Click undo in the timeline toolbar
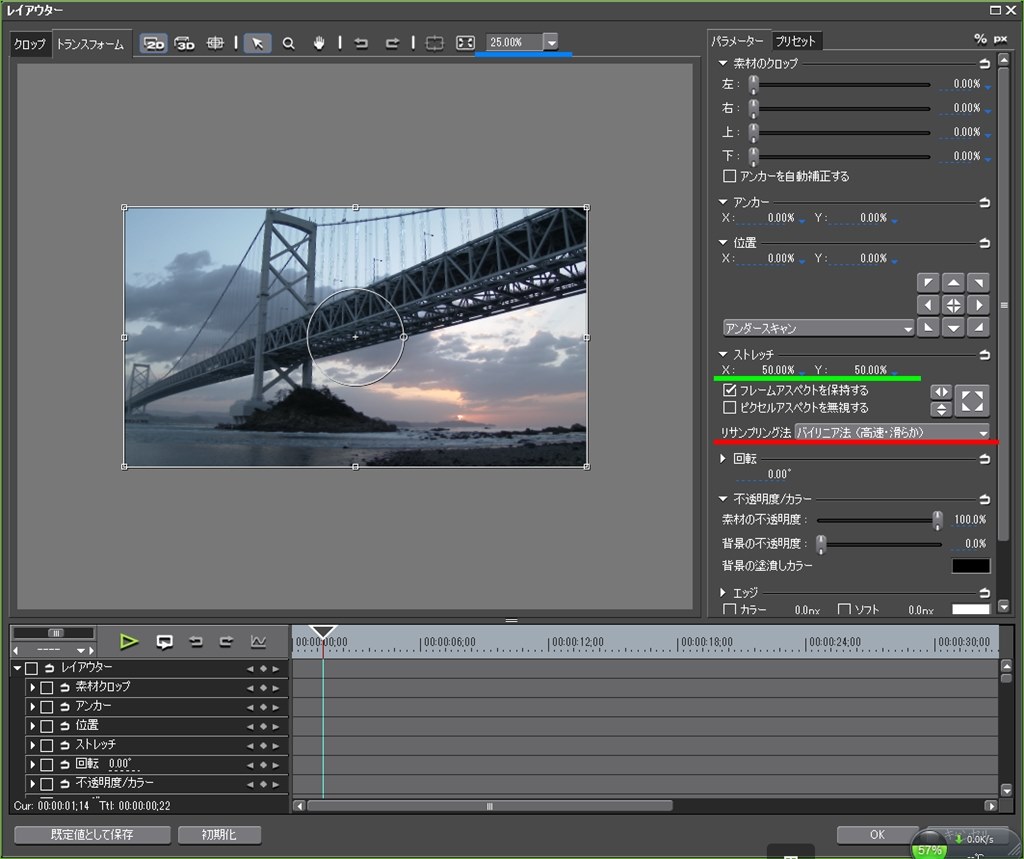1024x859 pixels. pos(196,641)
